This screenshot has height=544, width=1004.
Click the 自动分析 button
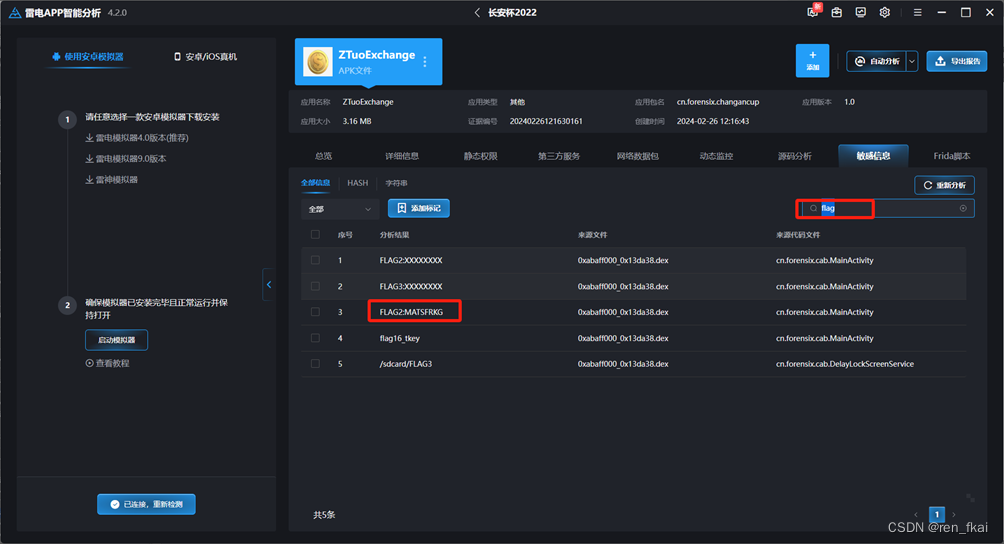pyautogui.click(x=877, y=61)
